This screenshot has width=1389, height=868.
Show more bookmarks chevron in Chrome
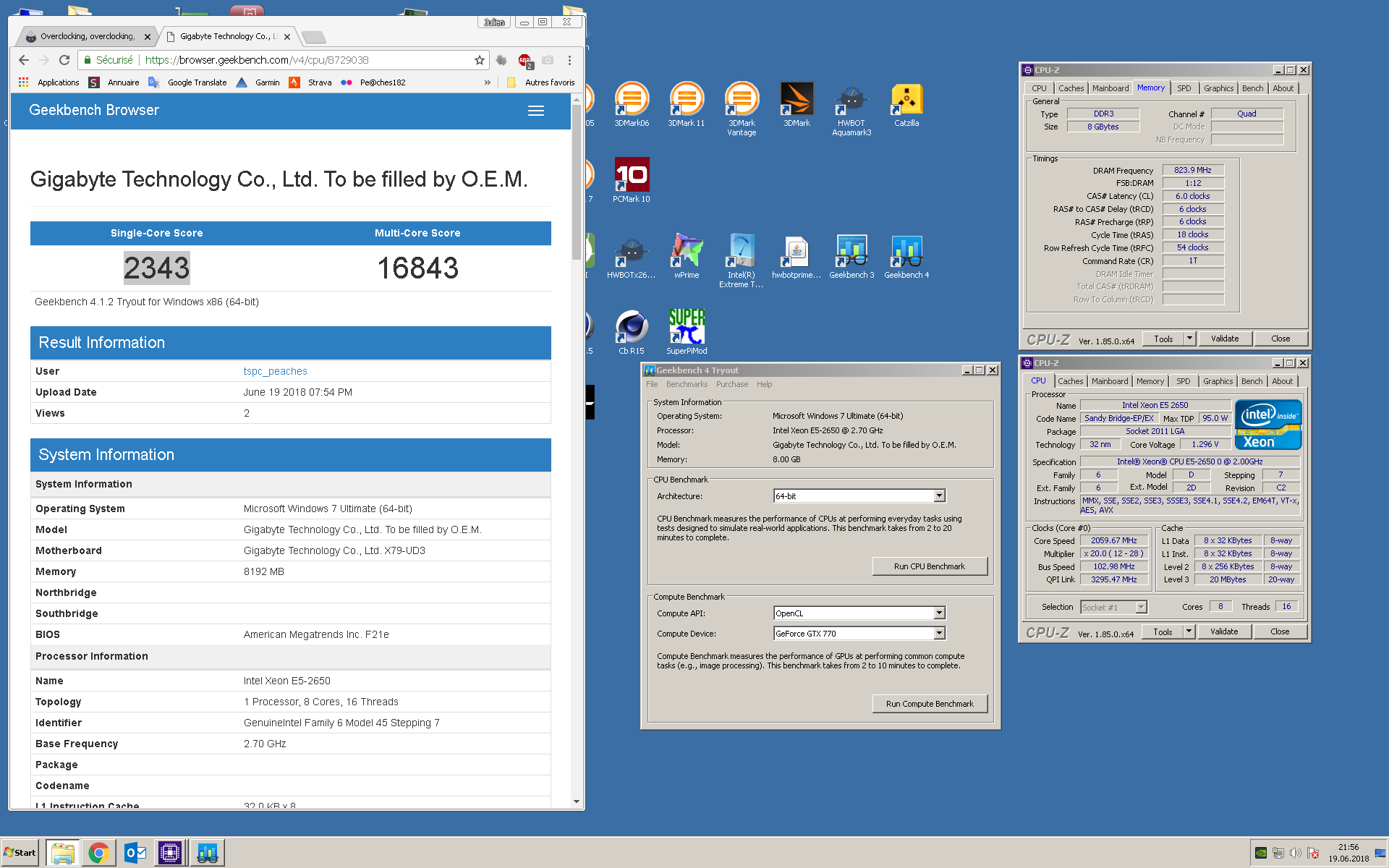[487, 82]
